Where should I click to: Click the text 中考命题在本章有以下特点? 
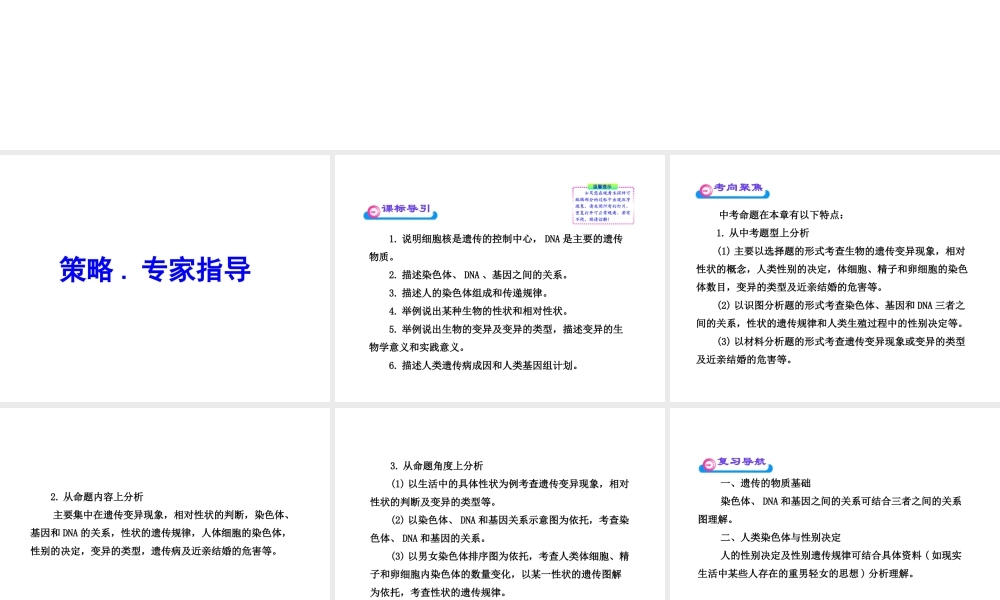pos(782,215)
